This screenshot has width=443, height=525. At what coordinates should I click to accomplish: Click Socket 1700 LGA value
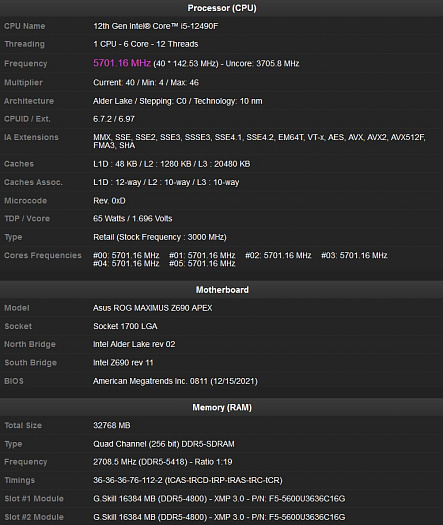[x=125, y=326]
